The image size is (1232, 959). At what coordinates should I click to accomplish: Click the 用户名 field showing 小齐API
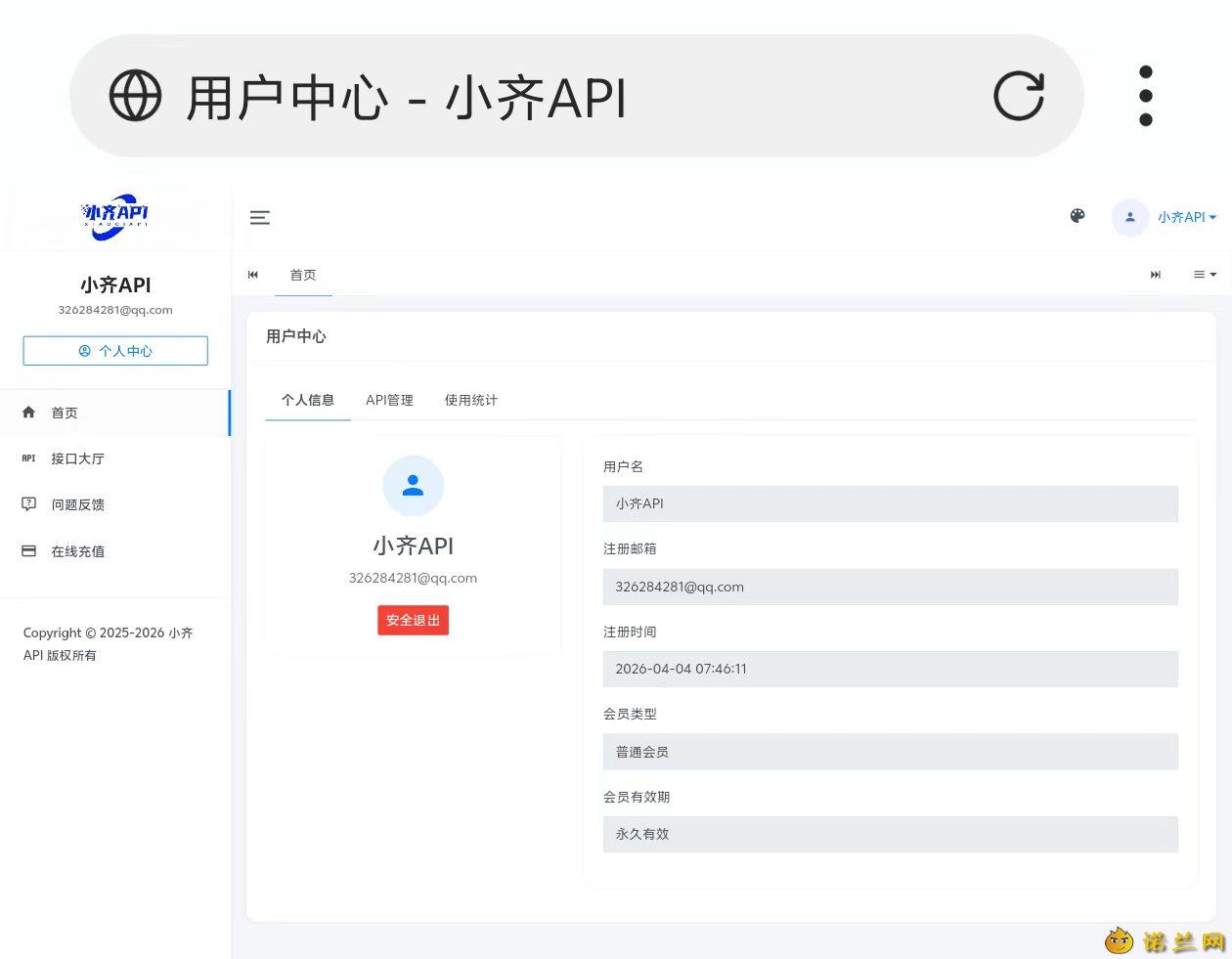[x=891, y=503]
